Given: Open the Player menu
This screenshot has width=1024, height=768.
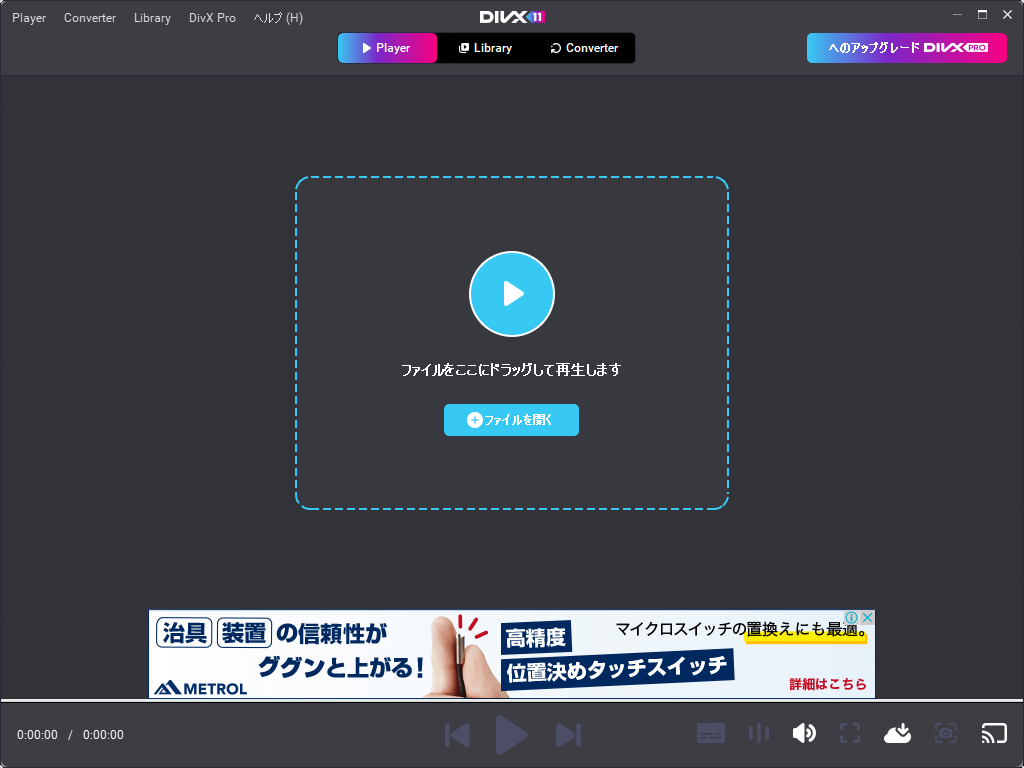Looking at the screenshot, I should tap(29, 17).
